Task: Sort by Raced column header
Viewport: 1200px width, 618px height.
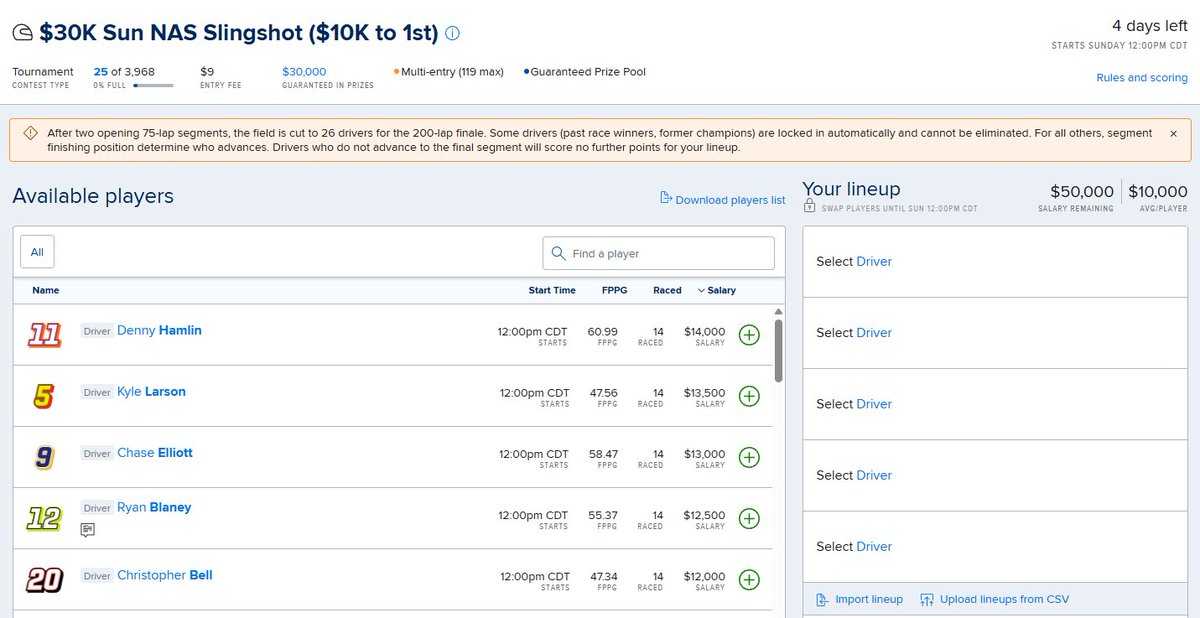Action: 667,291
